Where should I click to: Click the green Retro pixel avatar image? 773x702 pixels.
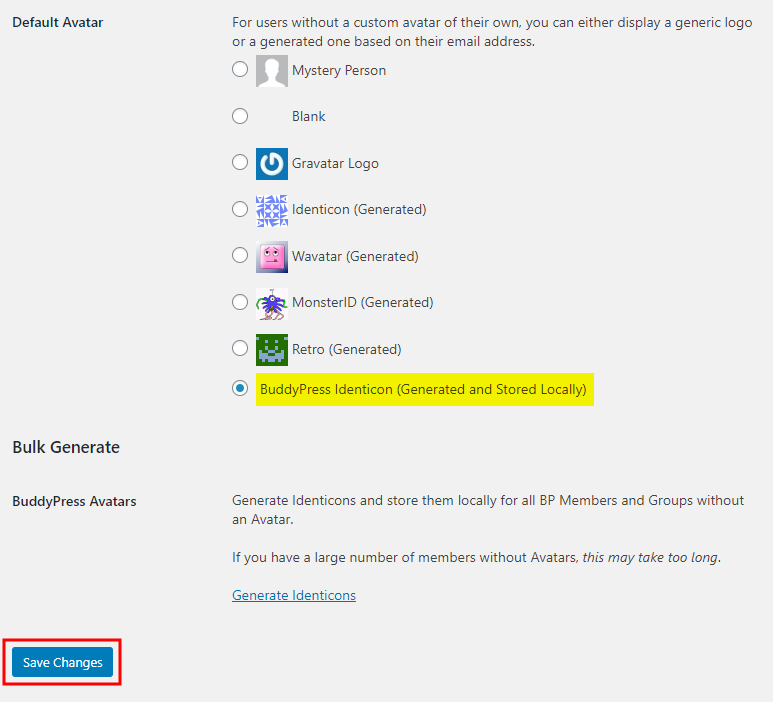click(271, 349)
